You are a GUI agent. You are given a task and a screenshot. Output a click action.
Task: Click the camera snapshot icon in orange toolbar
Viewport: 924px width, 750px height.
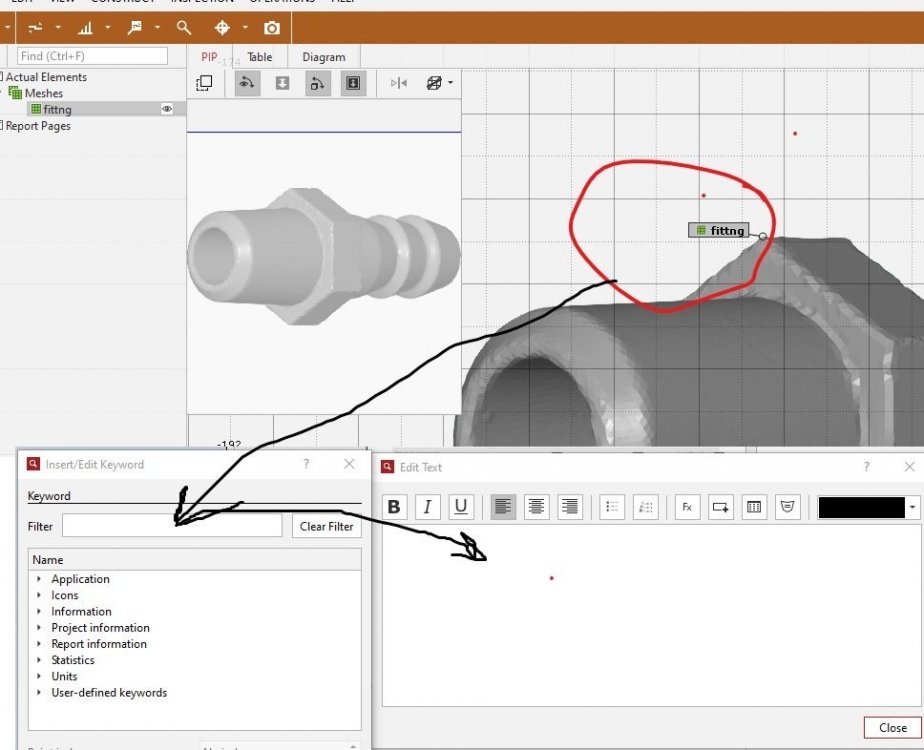coord(271,28)
